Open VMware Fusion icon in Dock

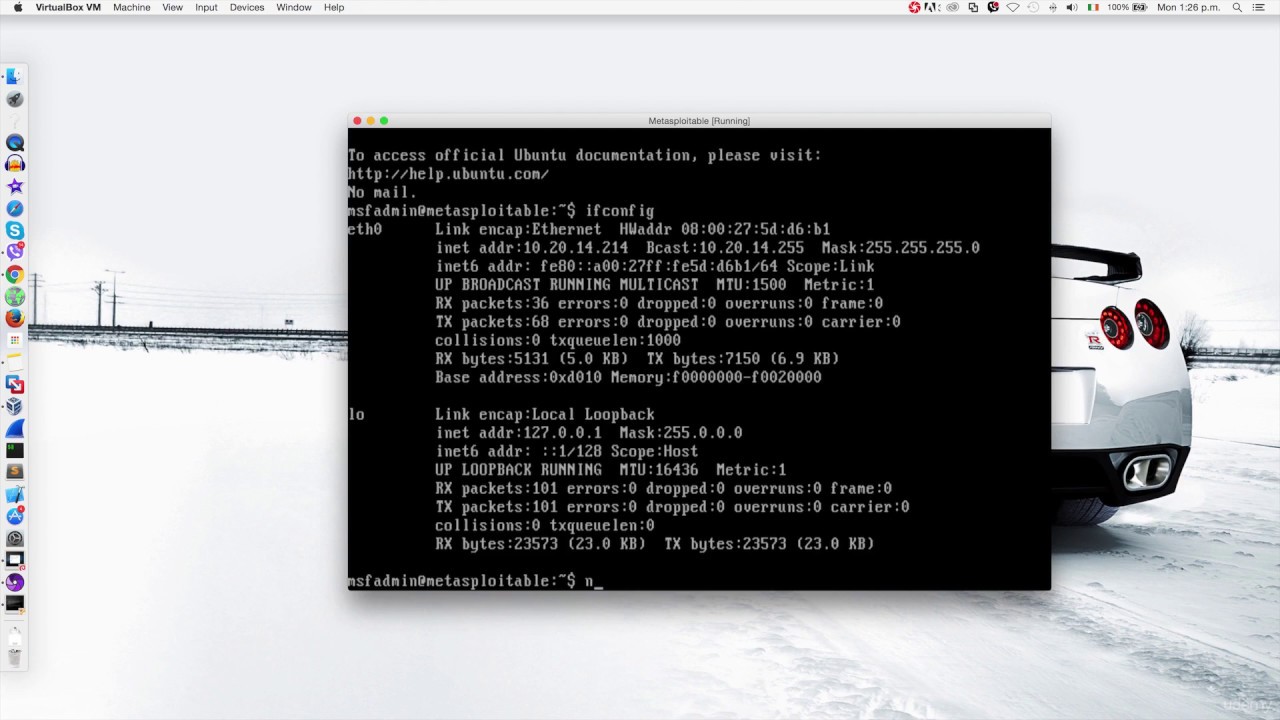point(14,385)
